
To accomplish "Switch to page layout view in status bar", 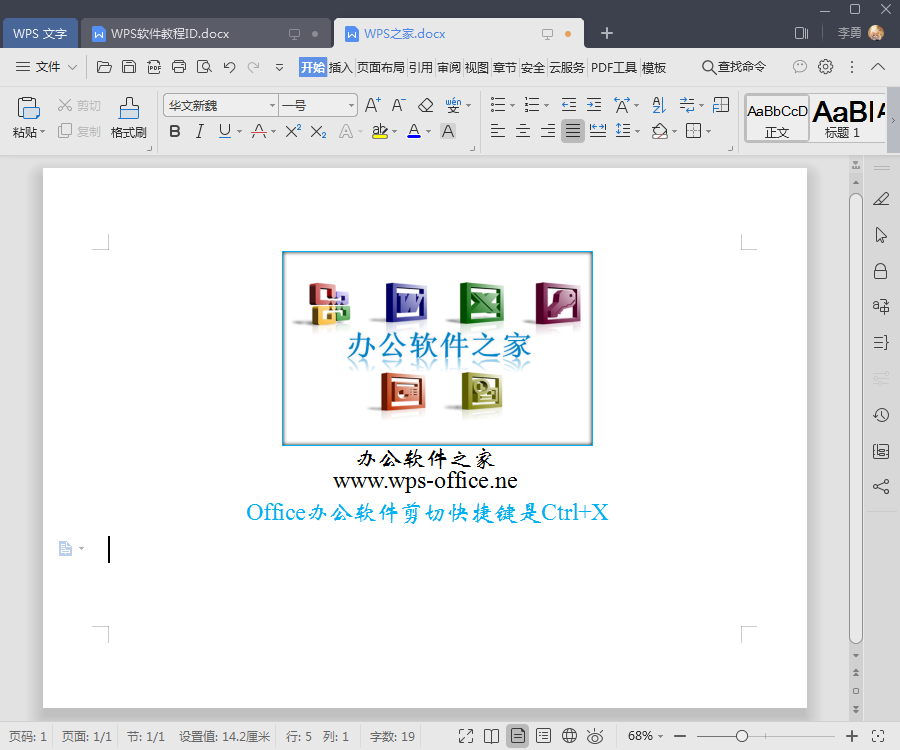I will [x=517, y=736].
